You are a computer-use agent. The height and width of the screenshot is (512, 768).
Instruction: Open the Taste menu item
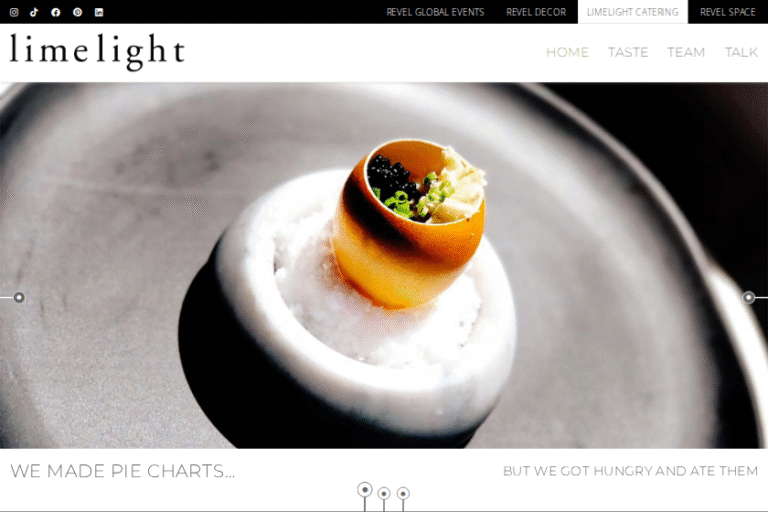[628, 52]
